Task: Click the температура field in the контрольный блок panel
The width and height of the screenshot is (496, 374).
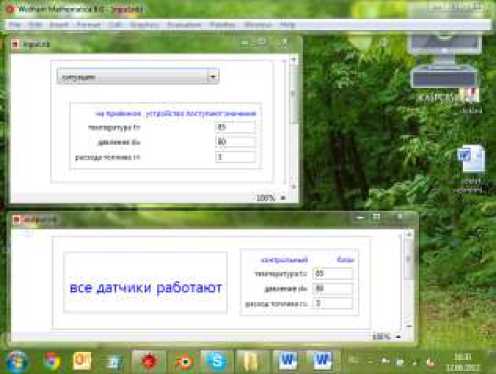Action: [x=333, y=273]
